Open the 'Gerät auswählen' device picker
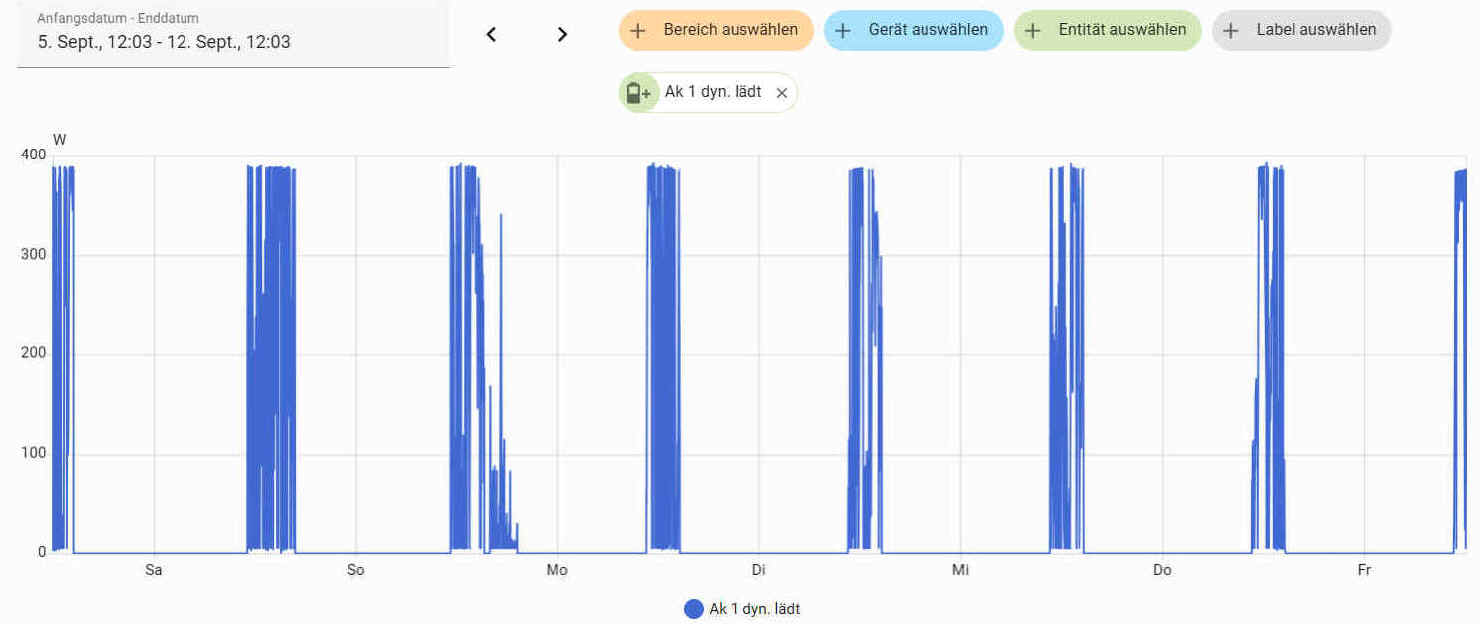1480x624 pixels. click(x=927, y=30)
